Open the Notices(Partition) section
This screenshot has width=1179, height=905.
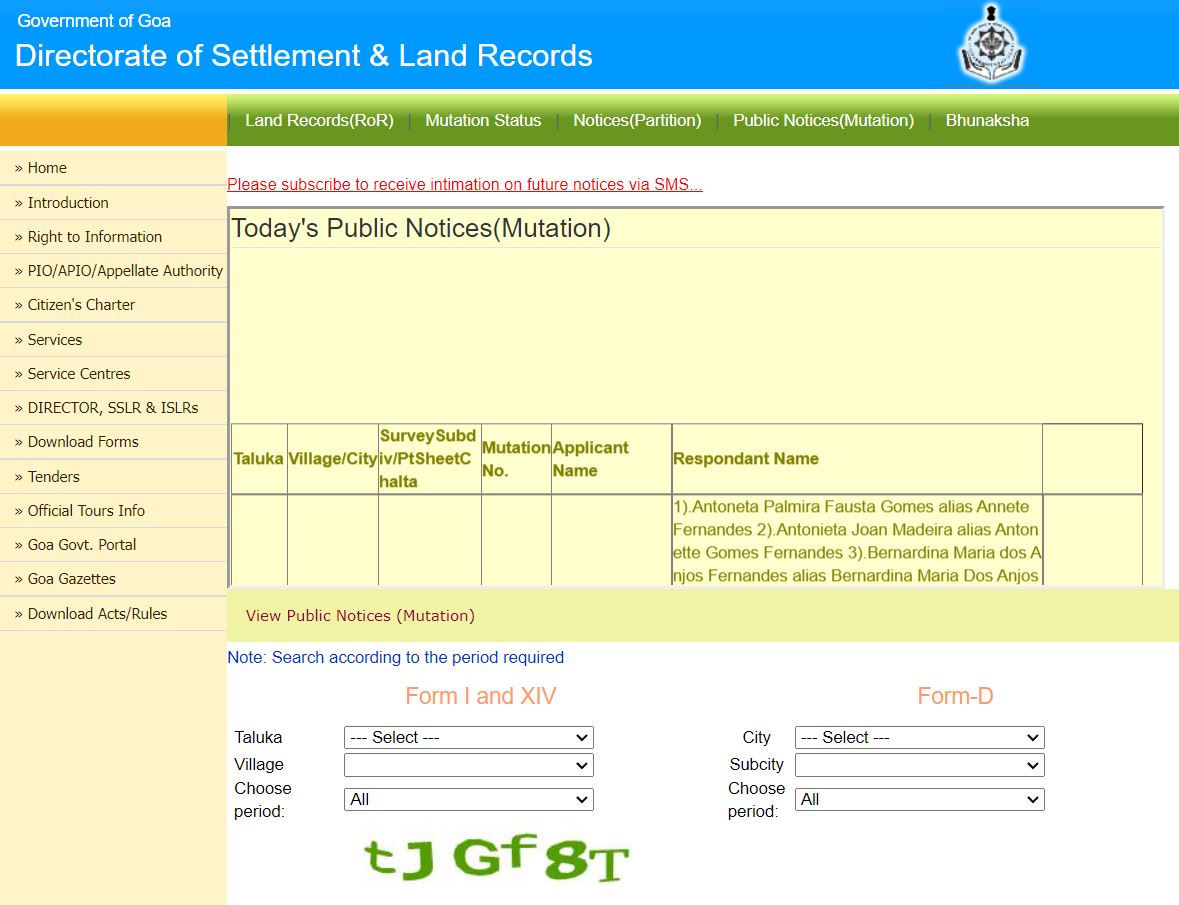(x=637, y=120)
